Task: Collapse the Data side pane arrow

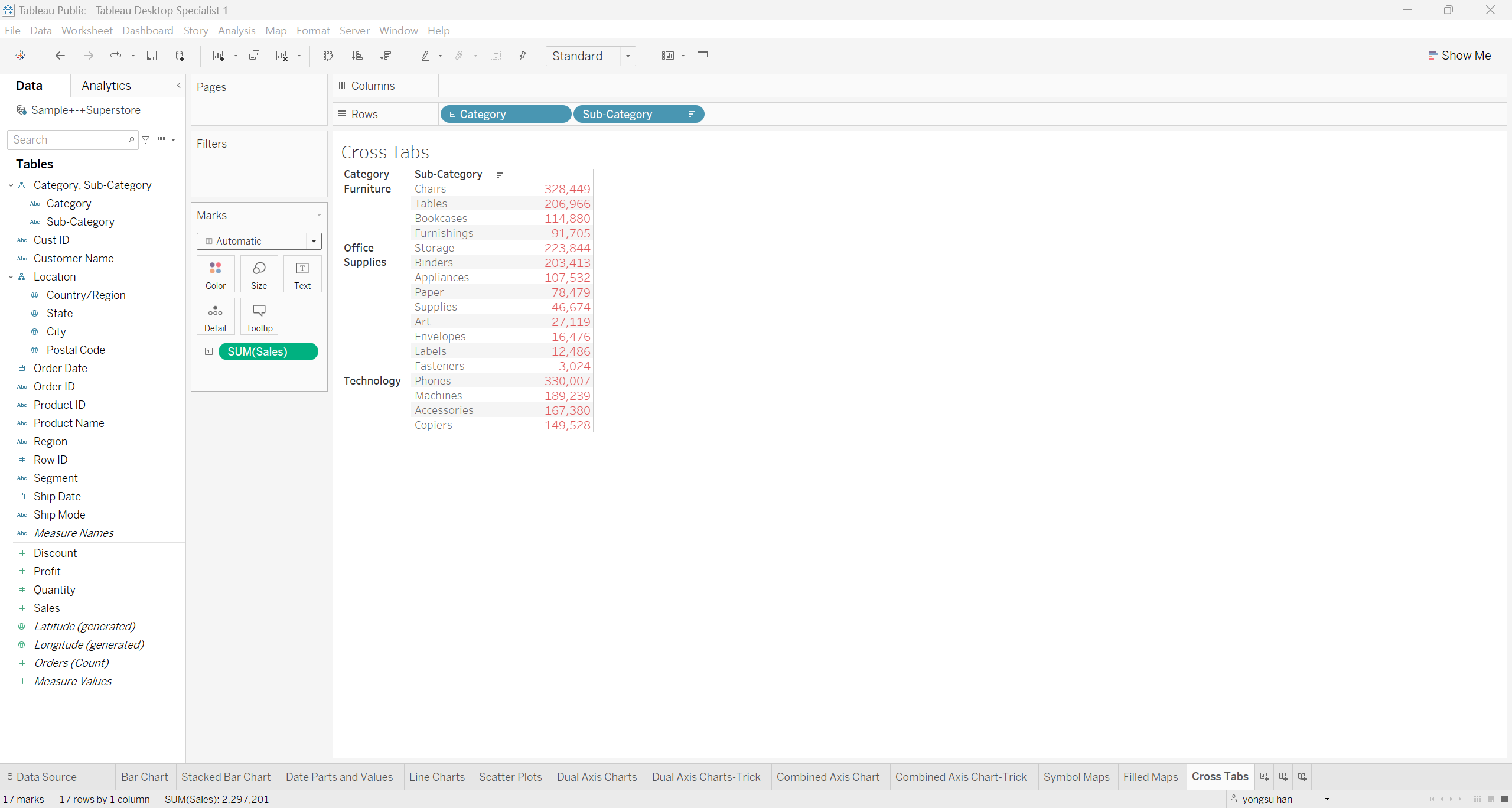Action: pos(178,86)
